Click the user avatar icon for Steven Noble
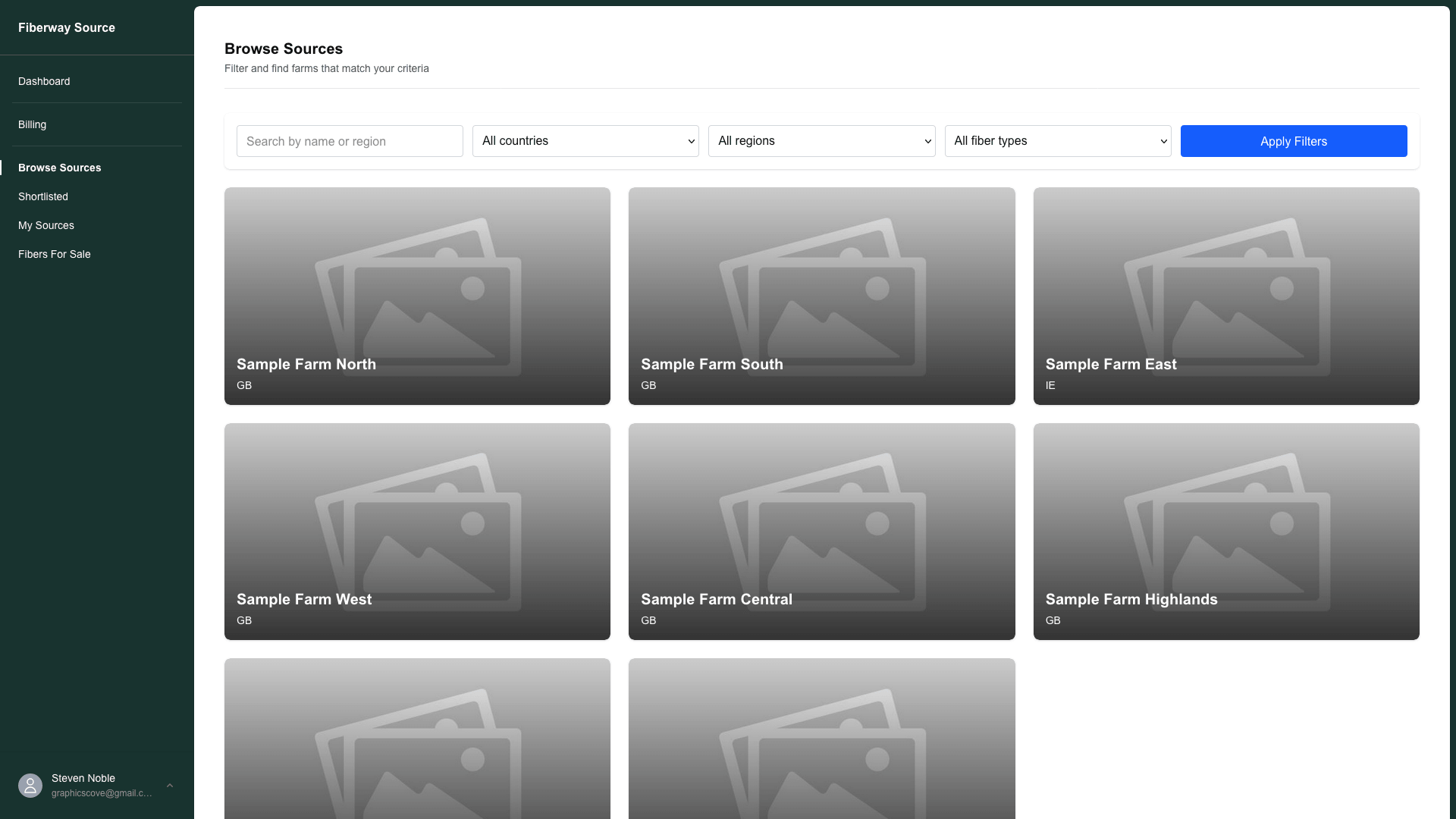The image size is (1456, 819). [30, 786]
